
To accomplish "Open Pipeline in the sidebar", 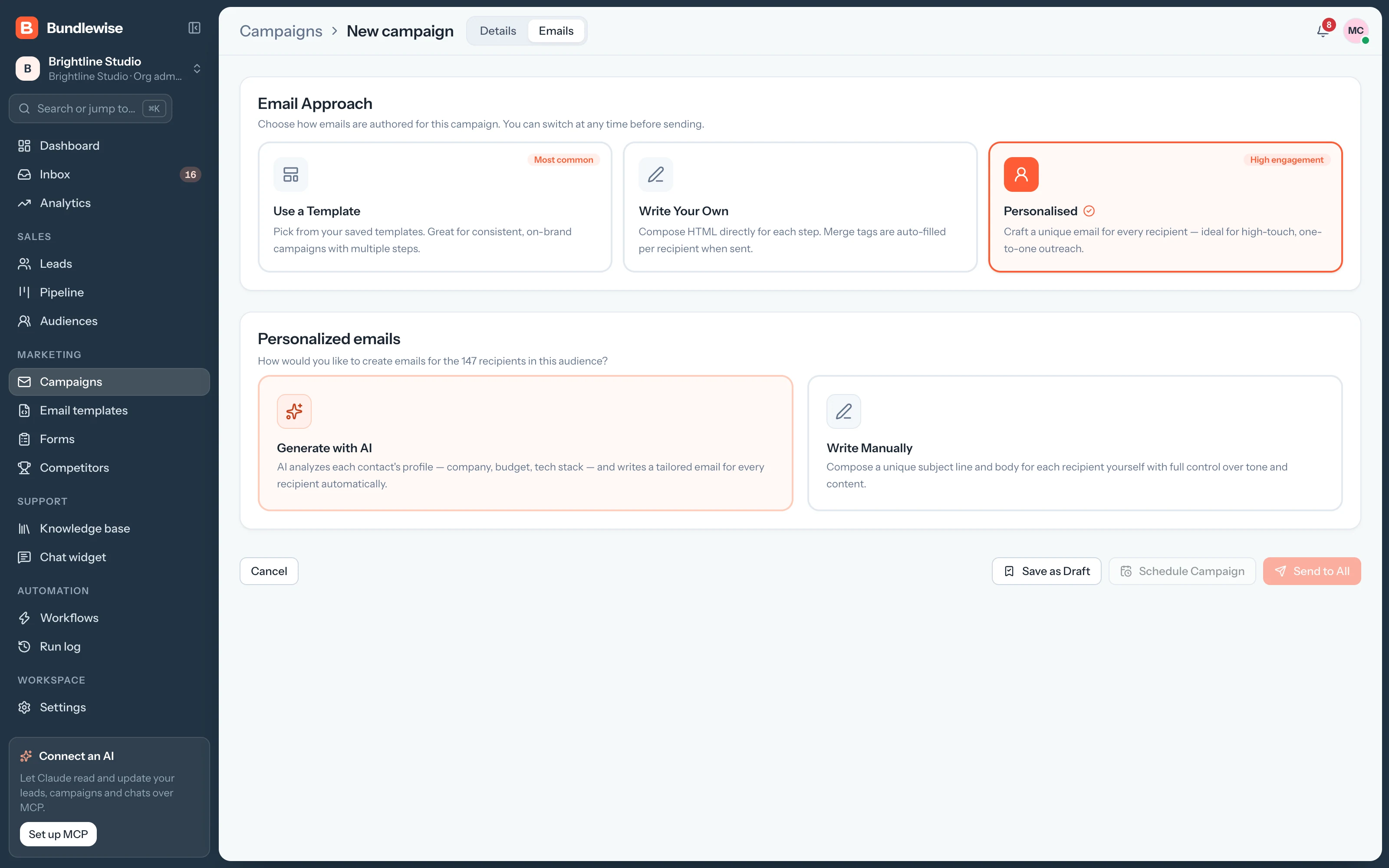I will pyautogui.click(x=109, y=292).
